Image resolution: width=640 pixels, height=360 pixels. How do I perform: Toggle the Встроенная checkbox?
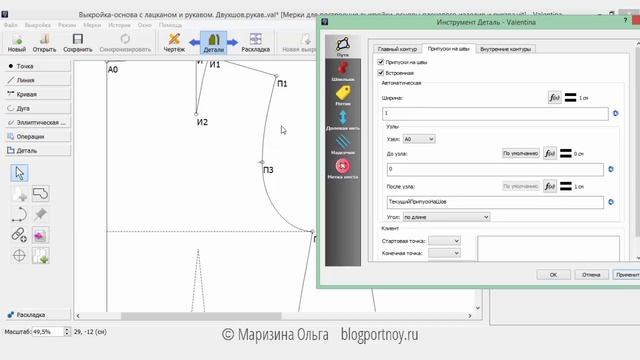381,73
